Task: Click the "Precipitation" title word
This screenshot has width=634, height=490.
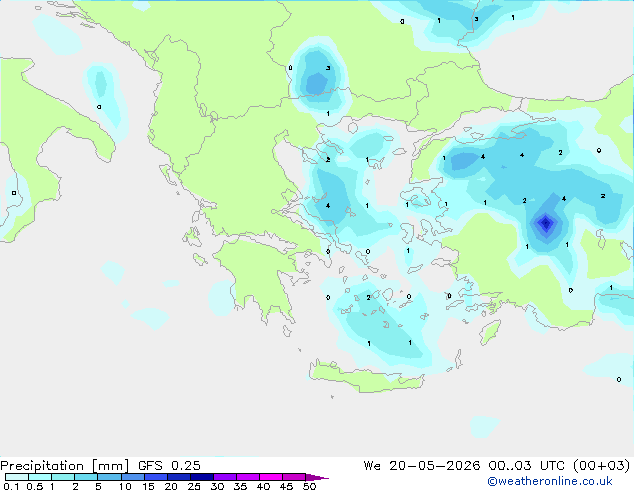Action: (x=42, y=466)
